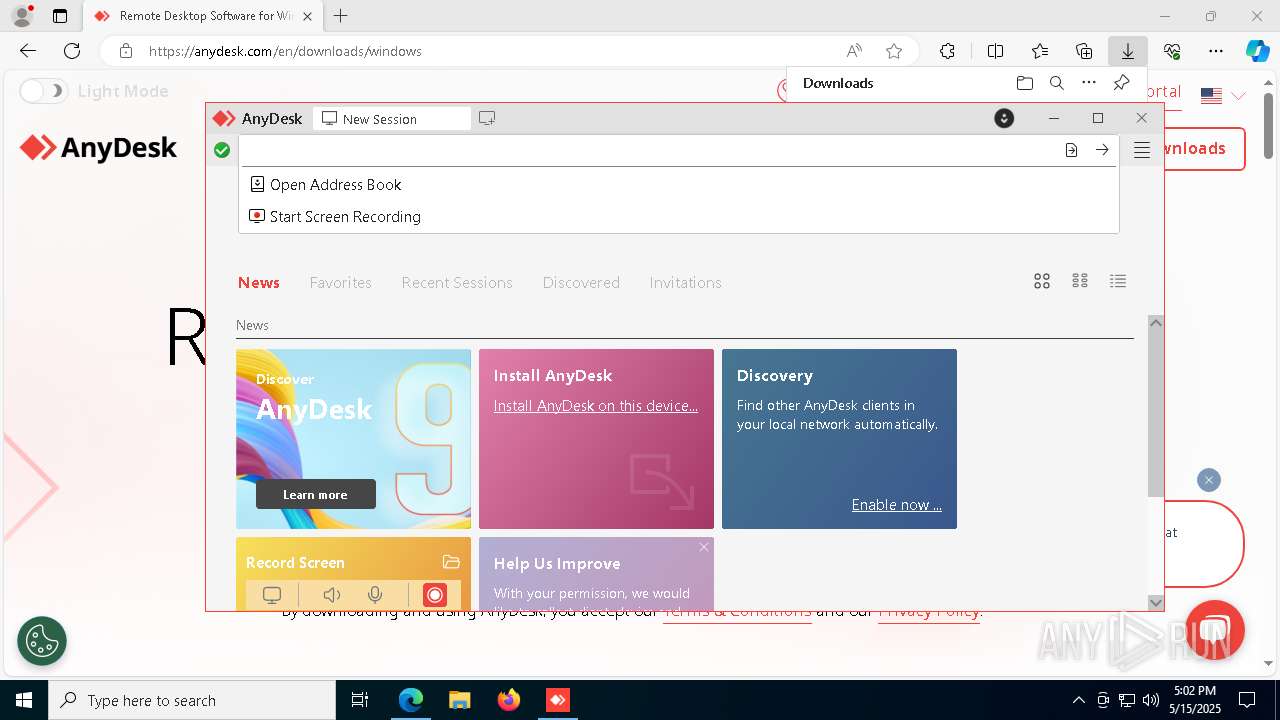Toggle monitor capture in Record Screen card
Viewport: 1280px width, 720px height.
pyautogui.click(x=272, y=595)
